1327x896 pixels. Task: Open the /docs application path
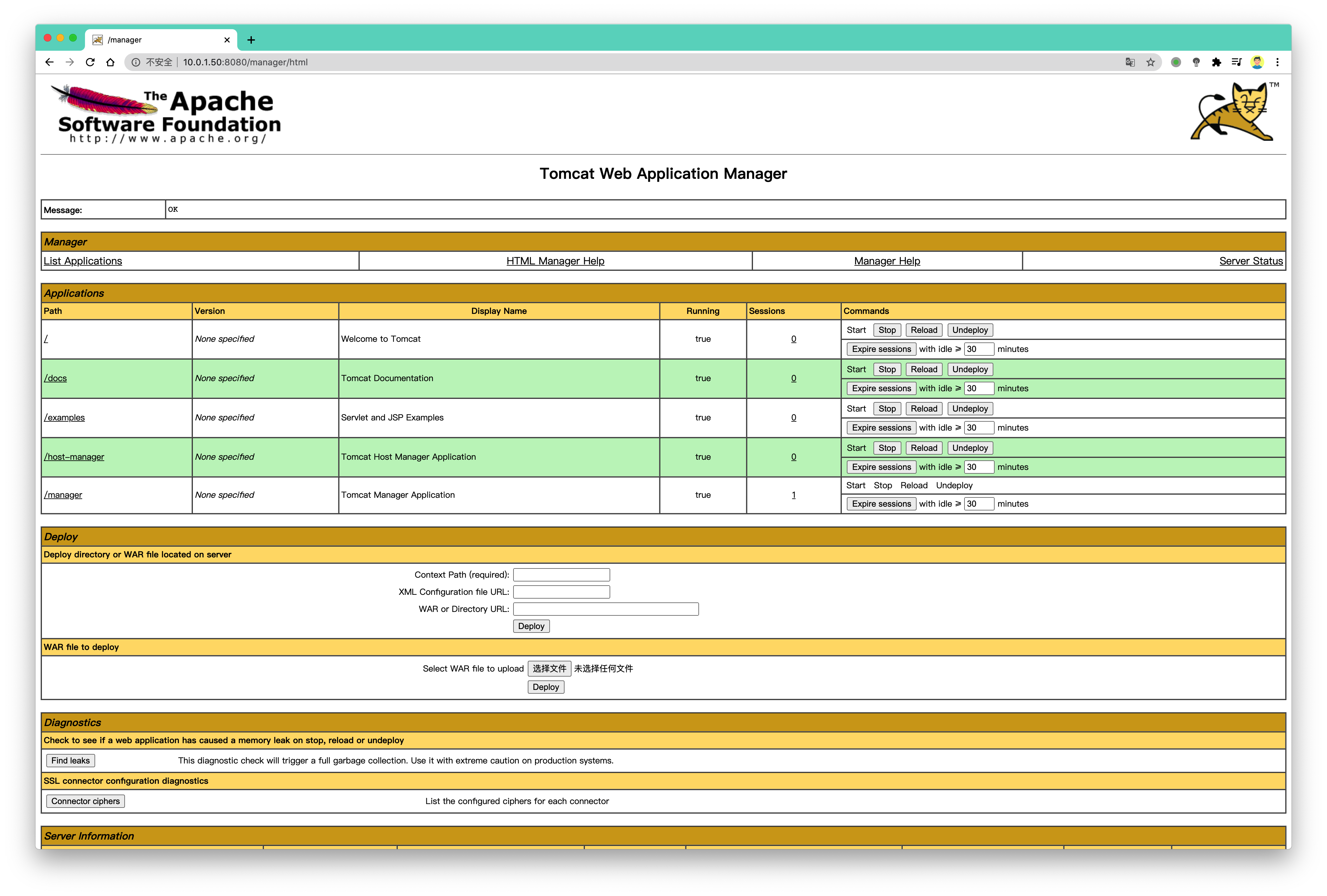tap(56, 378)
